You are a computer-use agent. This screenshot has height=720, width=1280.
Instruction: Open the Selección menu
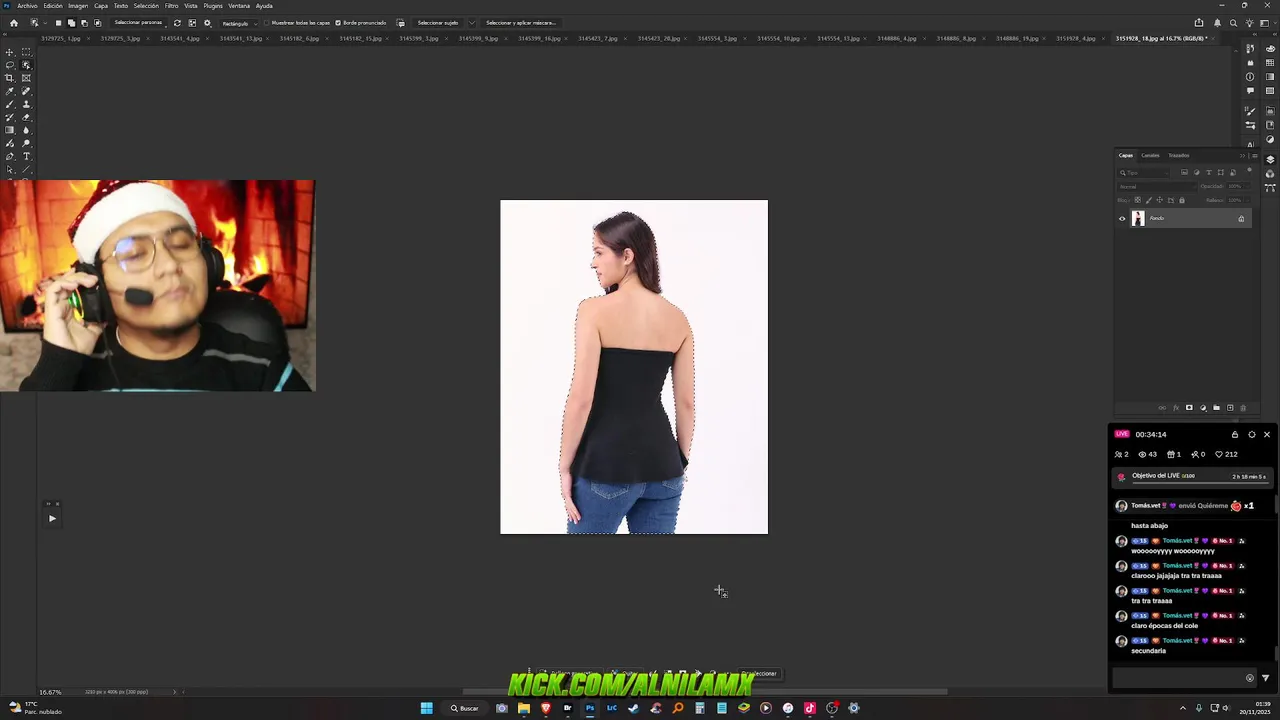[x=146, y=6]
